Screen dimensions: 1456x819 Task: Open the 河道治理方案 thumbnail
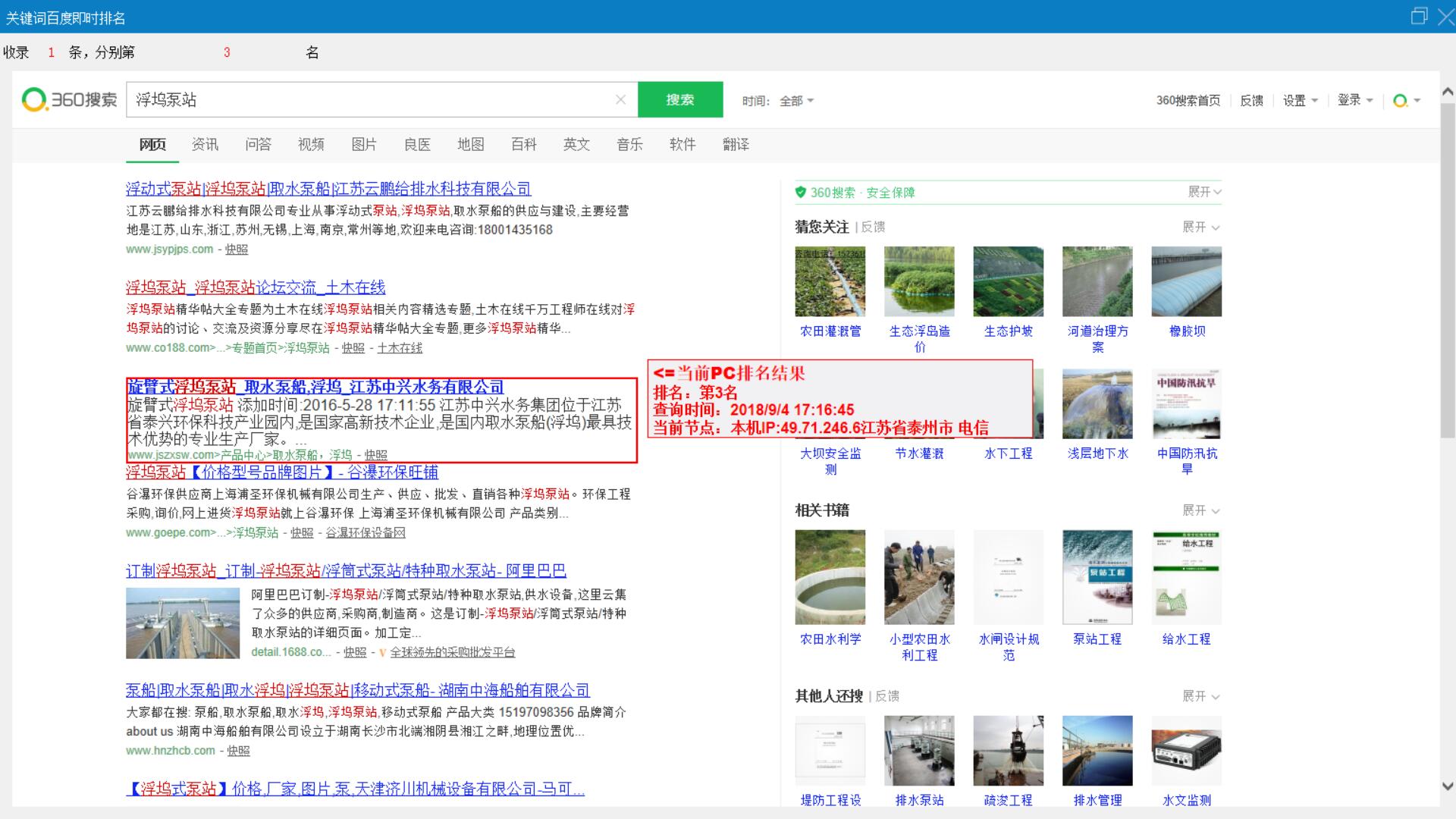tap(1097, 281)
